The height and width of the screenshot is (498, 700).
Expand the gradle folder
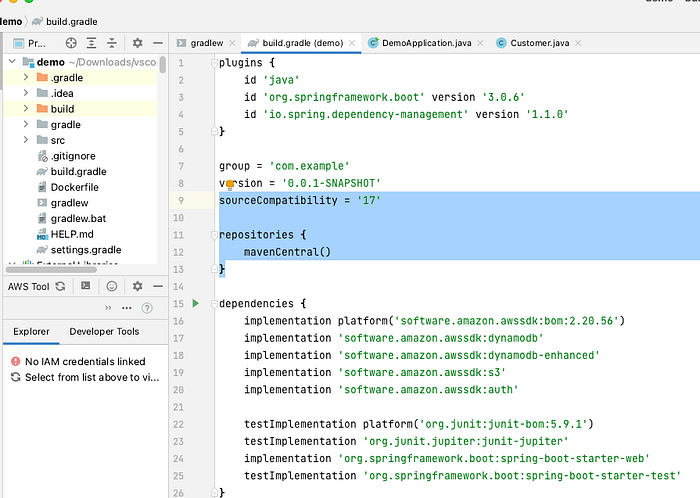pos(26,124)
